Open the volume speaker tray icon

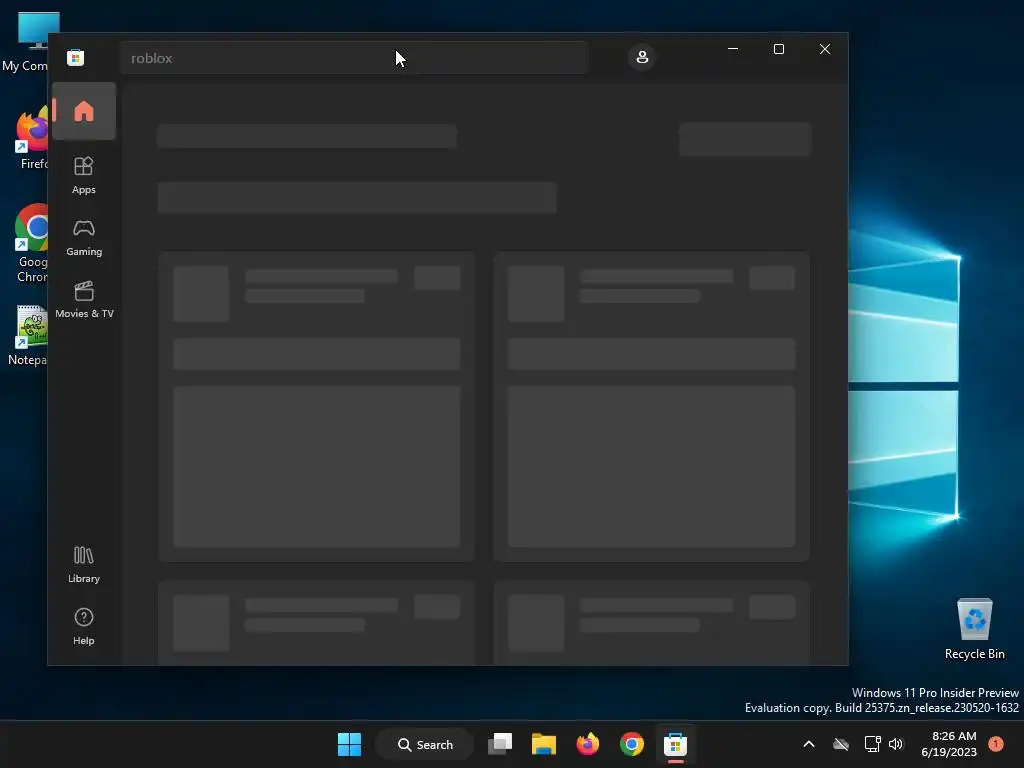click(896, 744)
